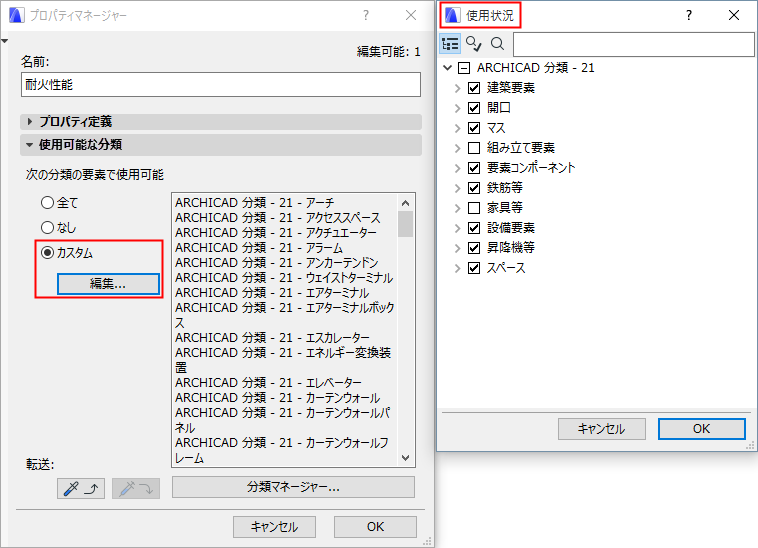Expand the 建築要素 tree node
Viewport: 758px width, 548px height.
pyautogui.click(x=457, y=88)
